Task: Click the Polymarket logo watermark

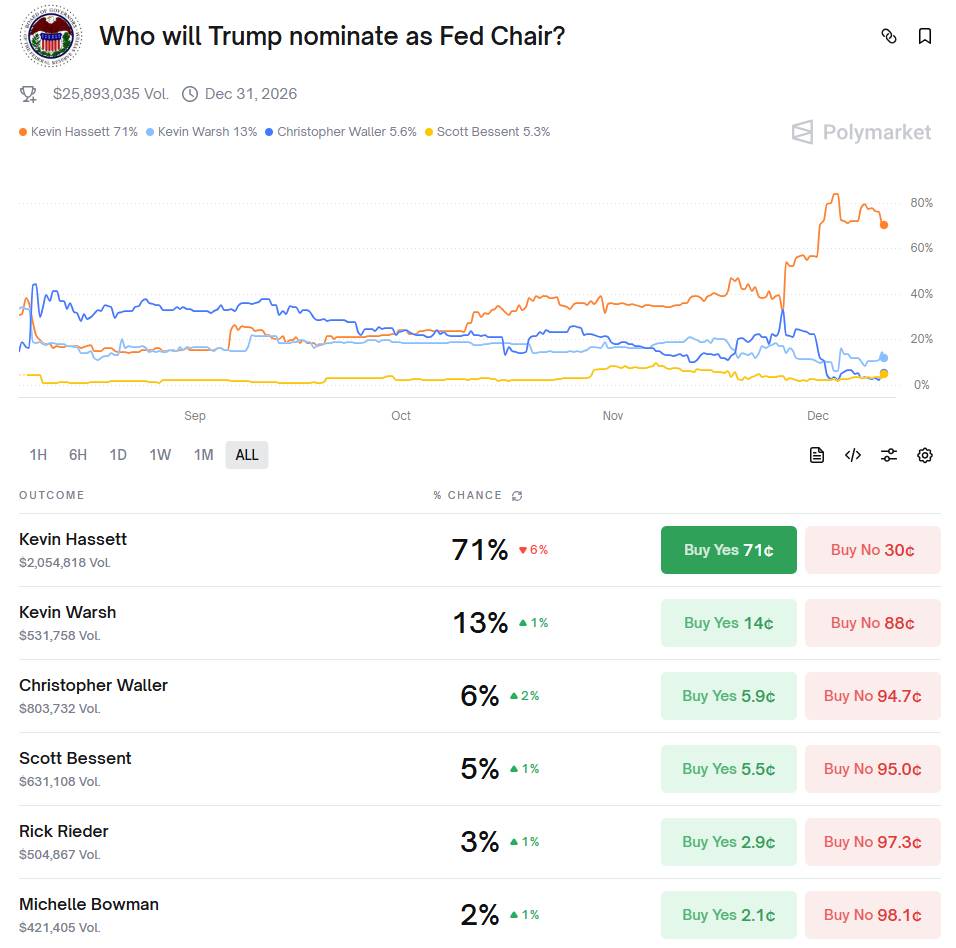Action: [x=860, y=131]
